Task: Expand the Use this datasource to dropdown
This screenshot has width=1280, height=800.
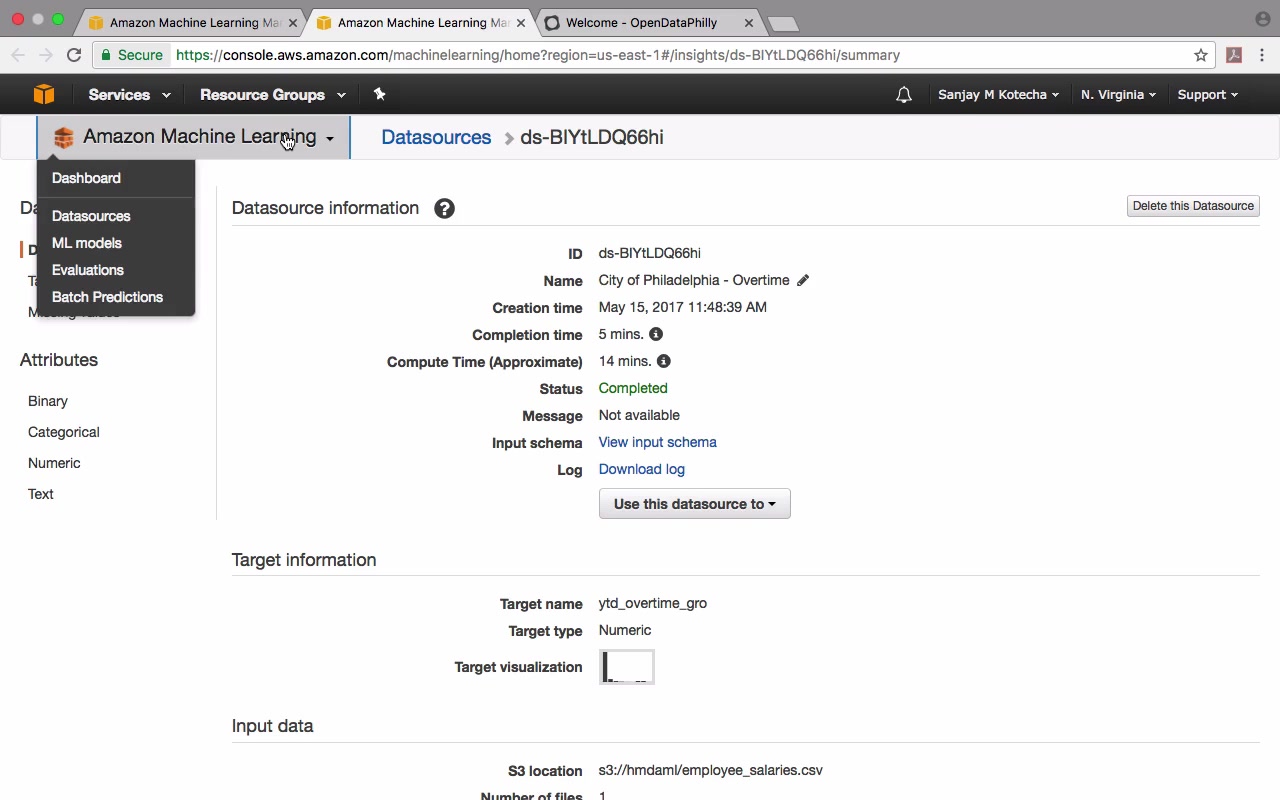Action: [695, 504]
